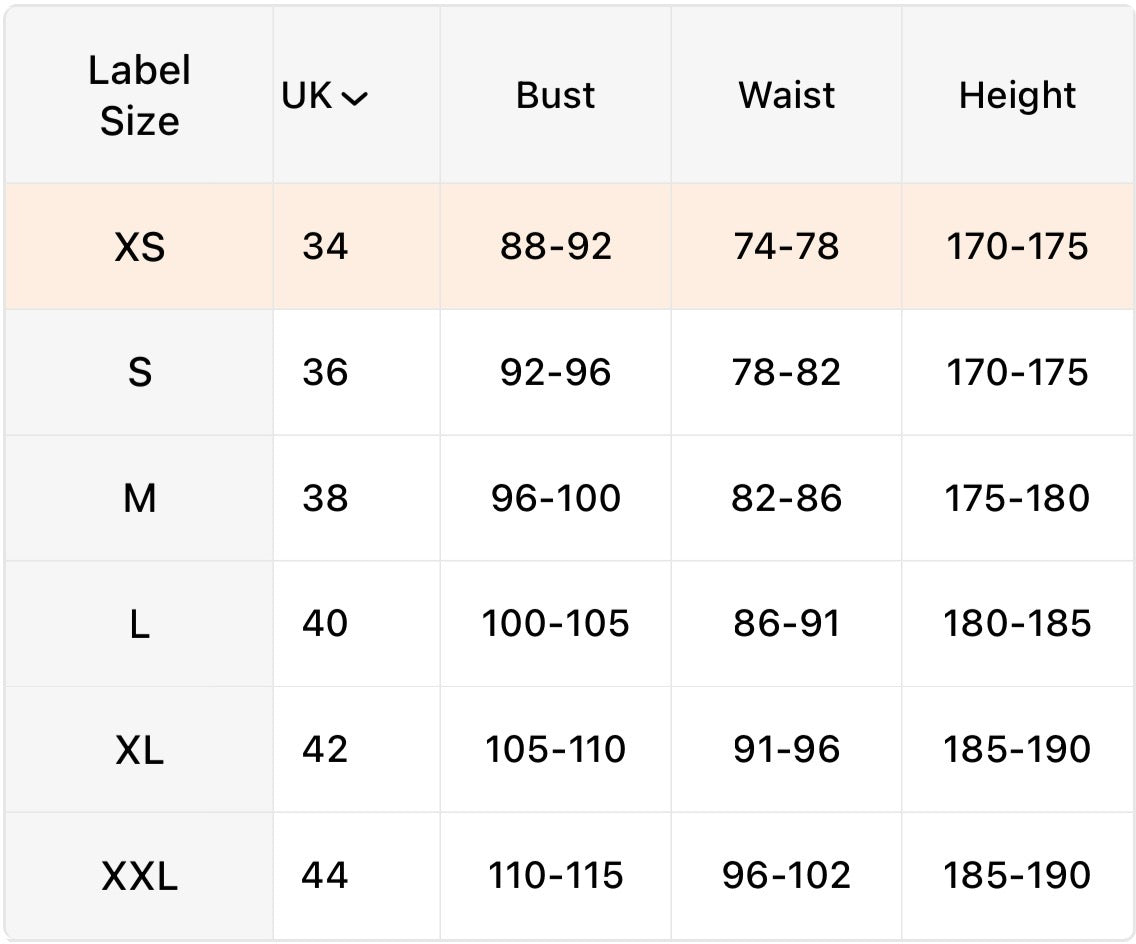Click the 96-100 bust measurement

click(x=555, y=498)
